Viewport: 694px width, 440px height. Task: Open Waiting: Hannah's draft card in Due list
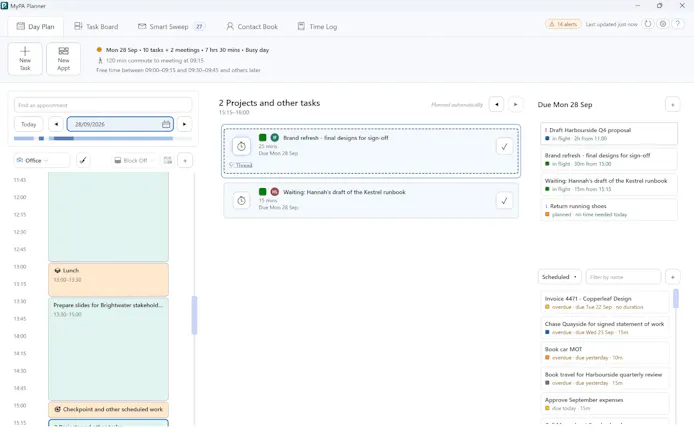pos(609,185)
